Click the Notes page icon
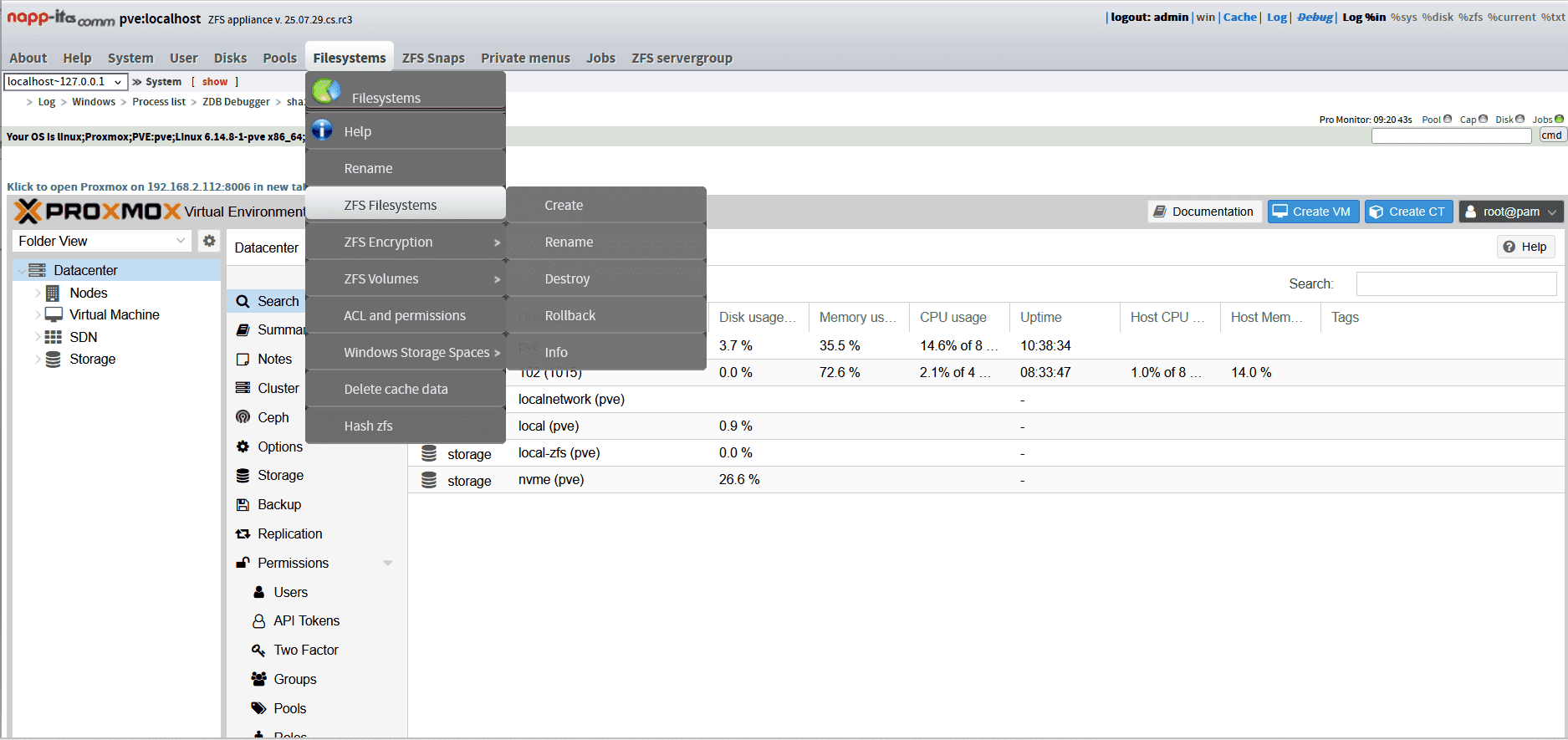 [243, 360]
